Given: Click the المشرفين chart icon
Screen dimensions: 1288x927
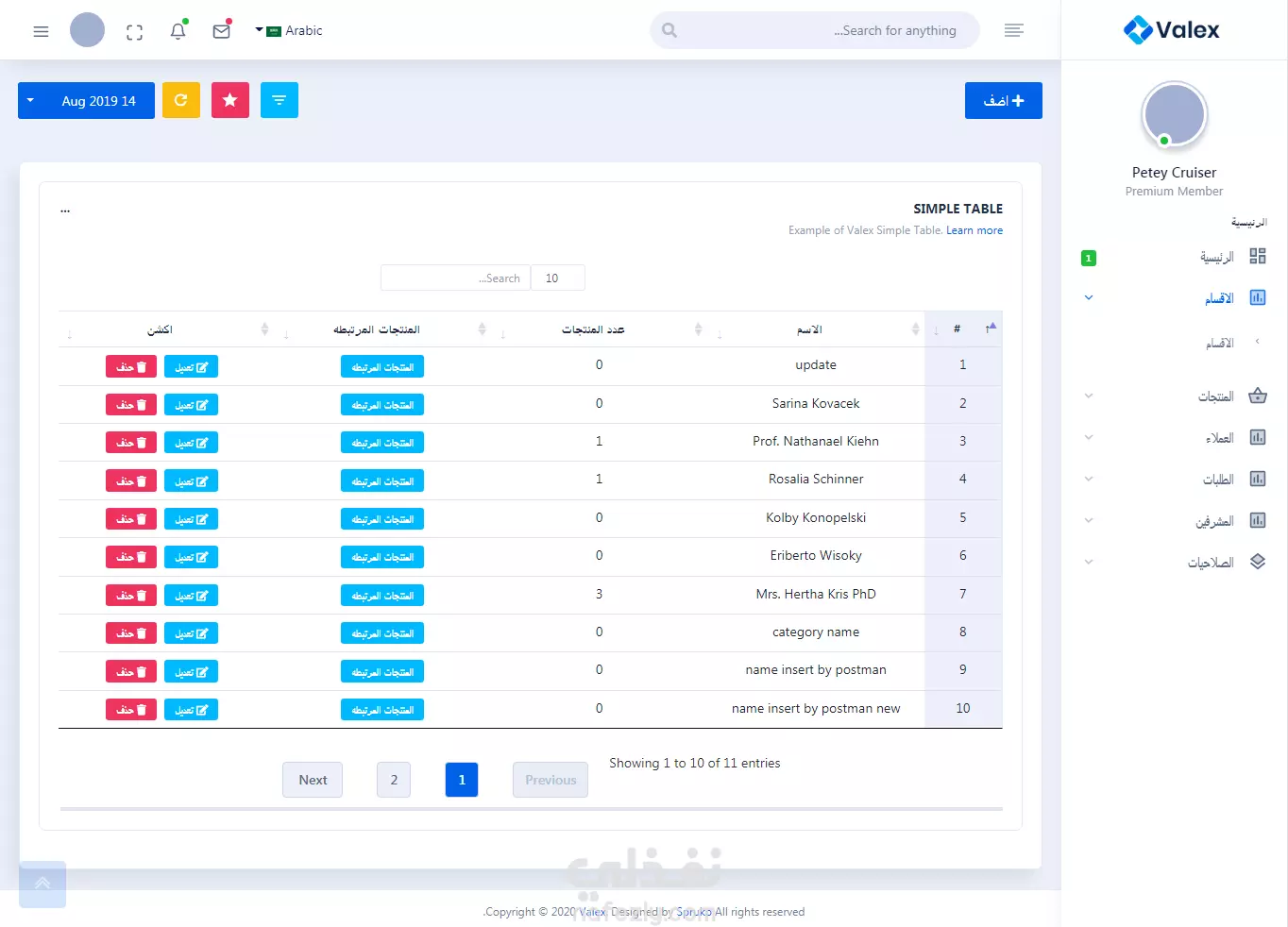Looking at the screenshot, I should (1258, 520).
